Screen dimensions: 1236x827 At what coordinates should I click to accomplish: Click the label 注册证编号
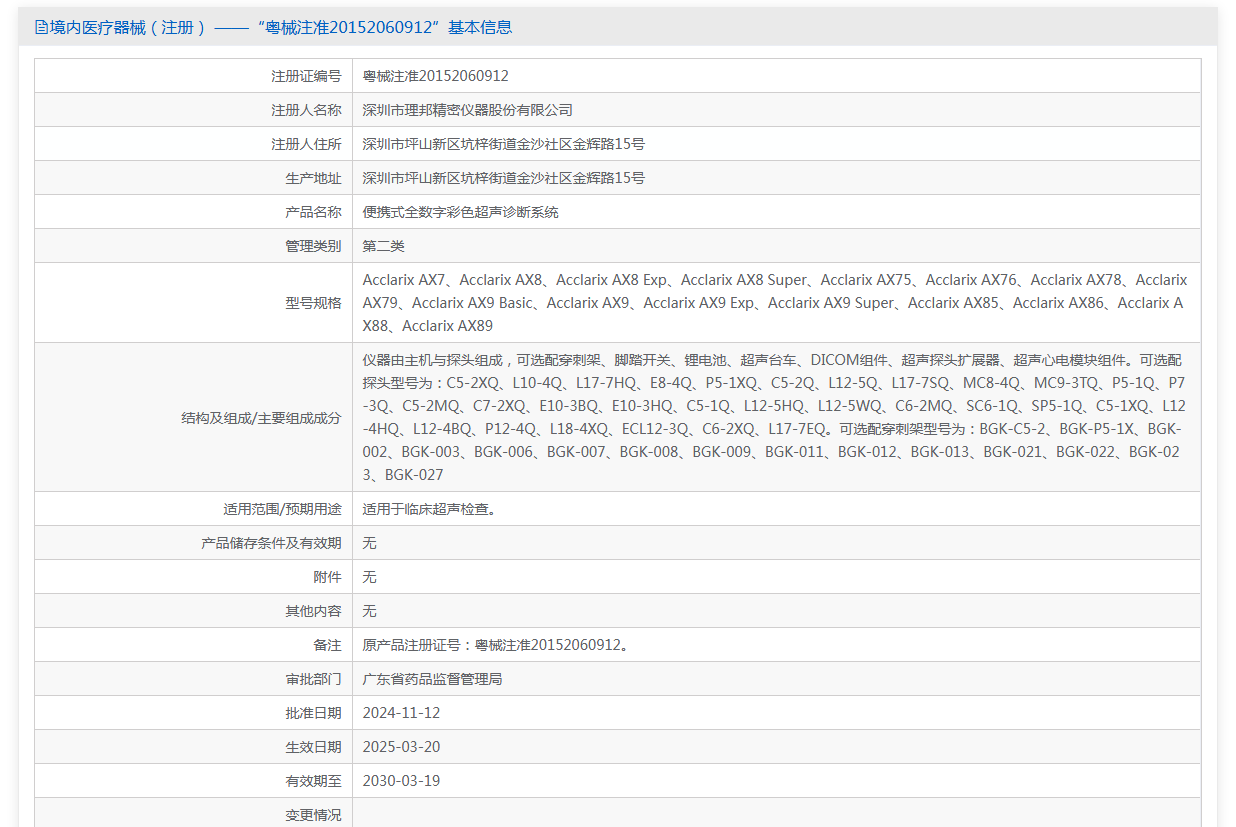(306, 76)
